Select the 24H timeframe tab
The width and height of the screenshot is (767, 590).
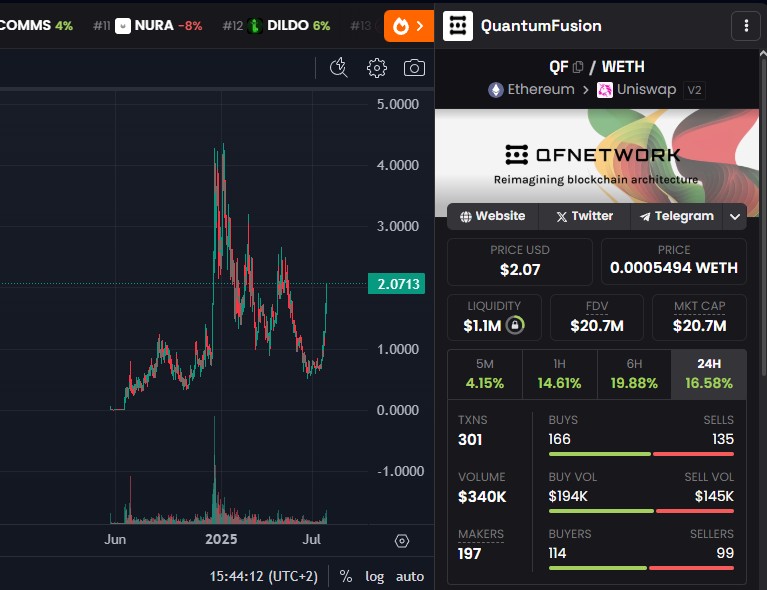(709, 374)
